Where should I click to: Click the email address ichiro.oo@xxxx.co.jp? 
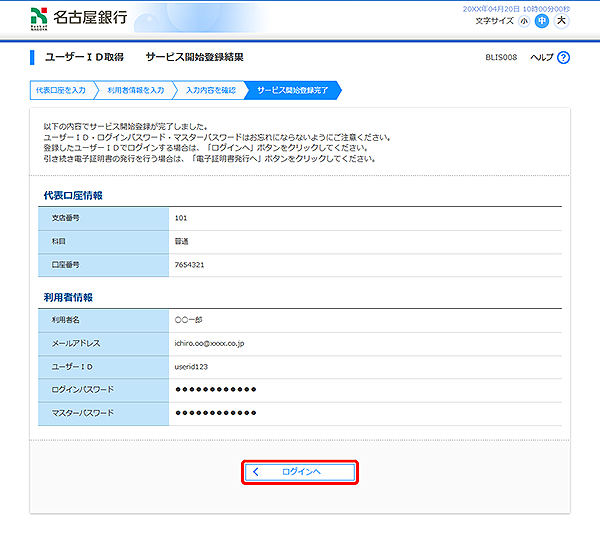pyautogui.click(x=215, y=343)
